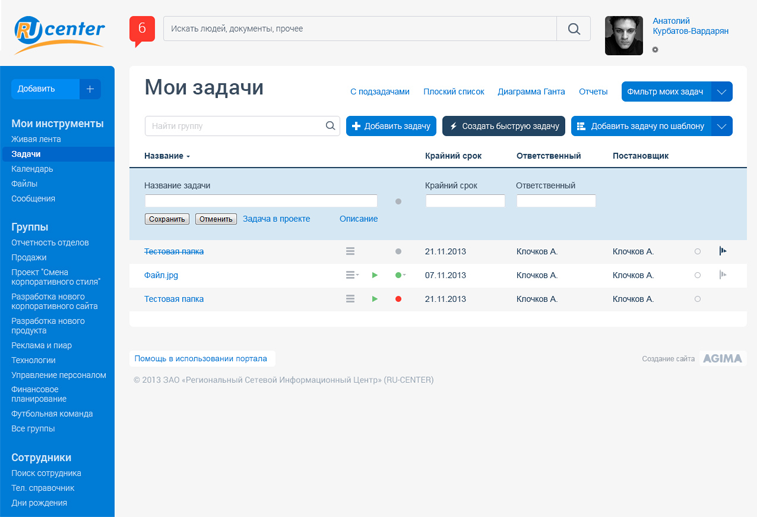Click the Сохранить button
This screenshot has width=757, height=517.
tap(167, 219)
